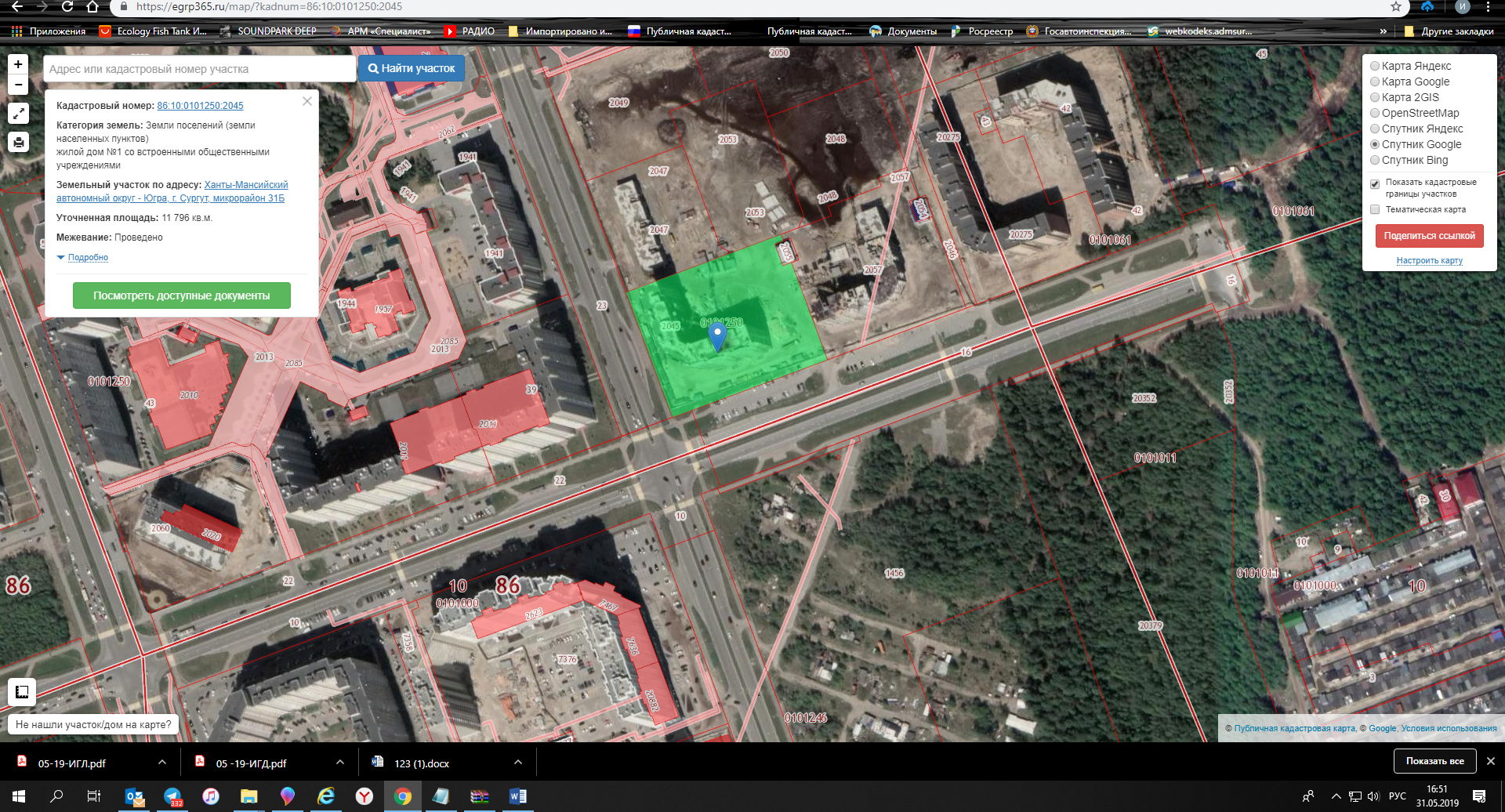Image resolution: width=1505 pixels, height=812 pixels.
Task: Enable the Тематическая карта checkbox
Action: [x=1375, y=209]
